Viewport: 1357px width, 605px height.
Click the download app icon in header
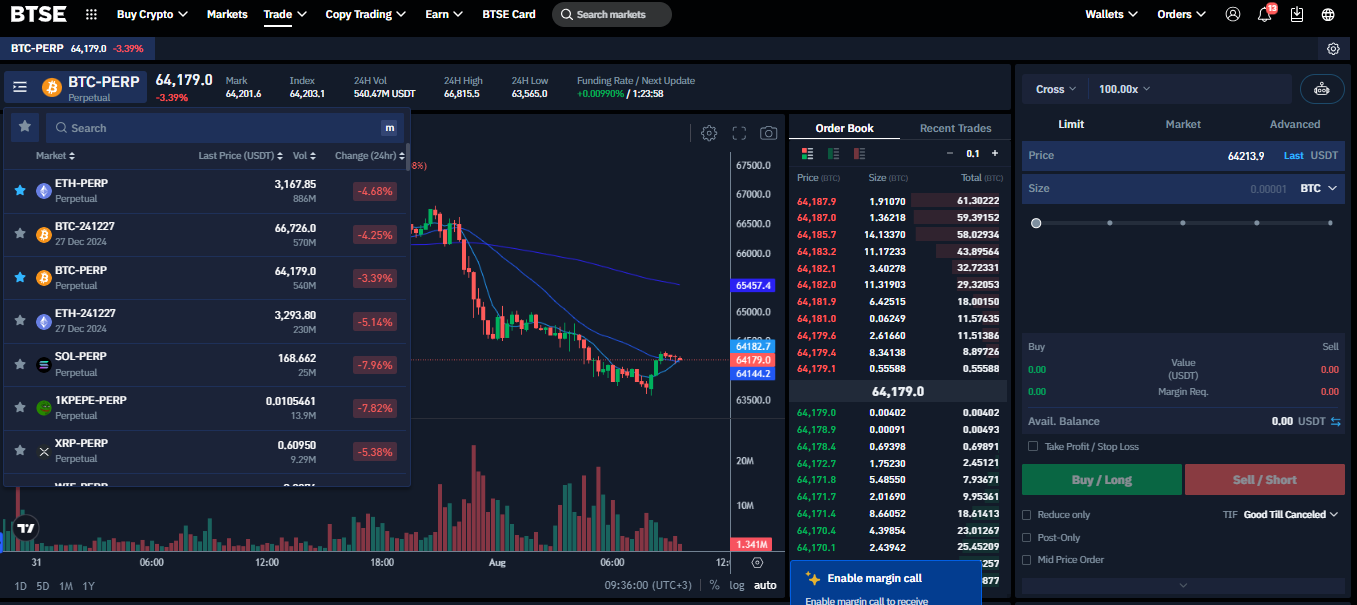click(x=1297, y=14)
